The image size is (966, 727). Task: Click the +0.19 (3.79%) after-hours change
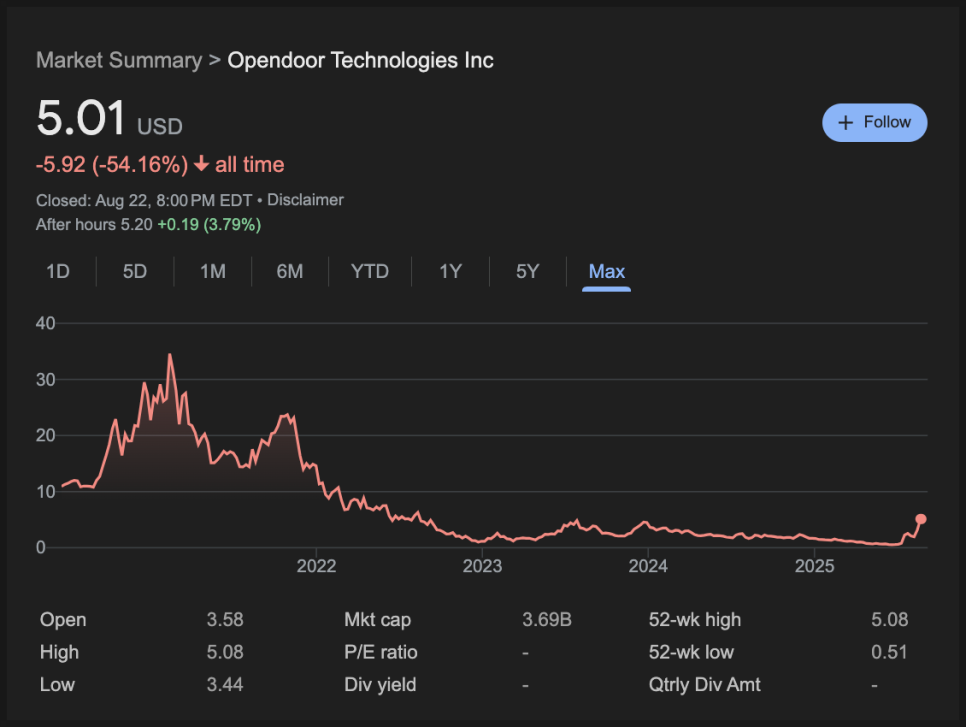[x=209, y=224]
